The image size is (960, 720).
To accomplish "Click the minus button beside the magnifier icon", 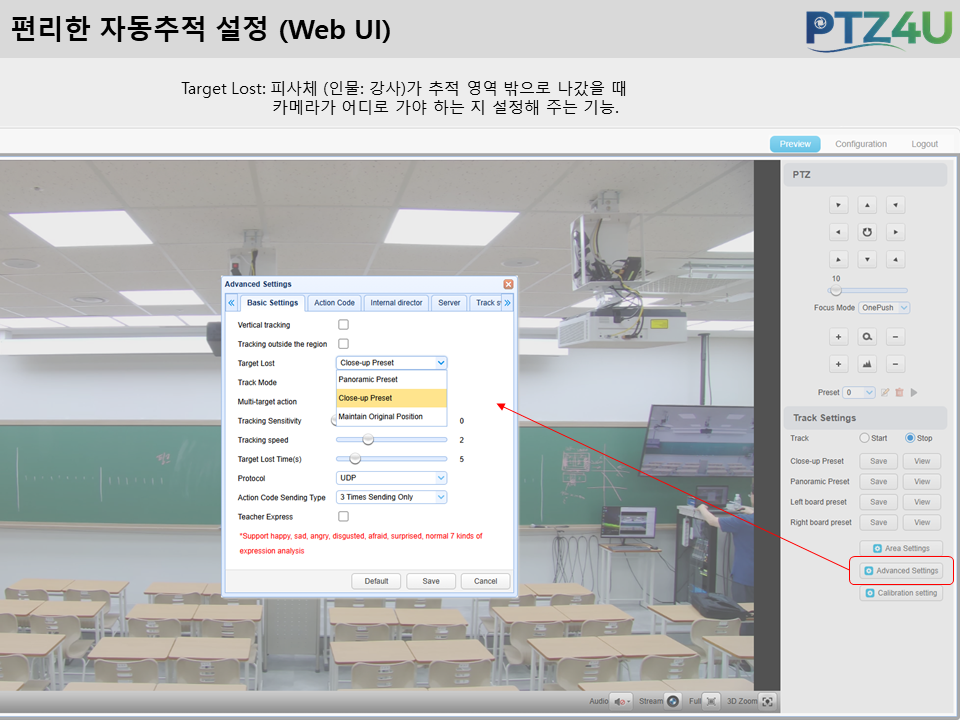I will [x=895, y=337].
